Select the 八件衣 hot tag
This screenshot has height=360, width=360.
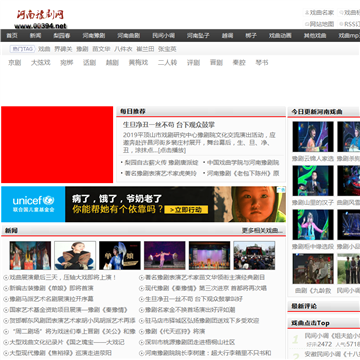point(123,49)
